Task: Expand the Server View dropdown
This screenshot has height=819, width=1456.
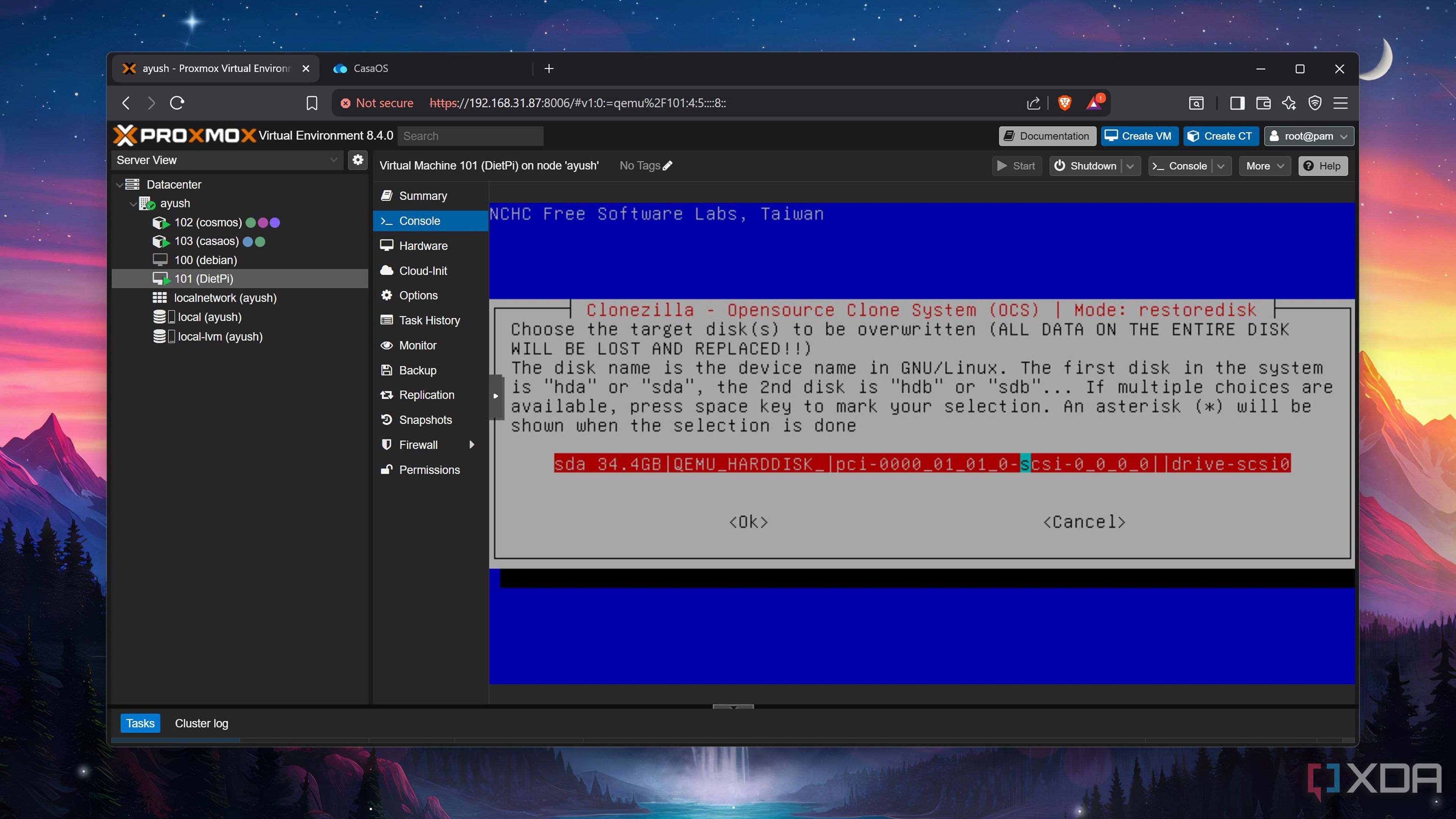Action: 334,160
